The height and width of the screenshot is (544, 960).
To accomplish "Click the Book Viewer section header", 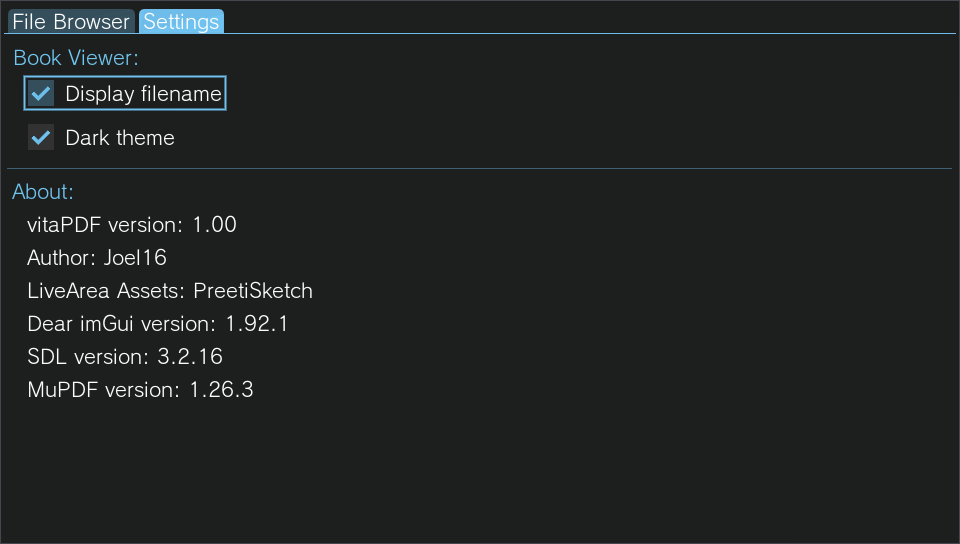I will (76, 58).
